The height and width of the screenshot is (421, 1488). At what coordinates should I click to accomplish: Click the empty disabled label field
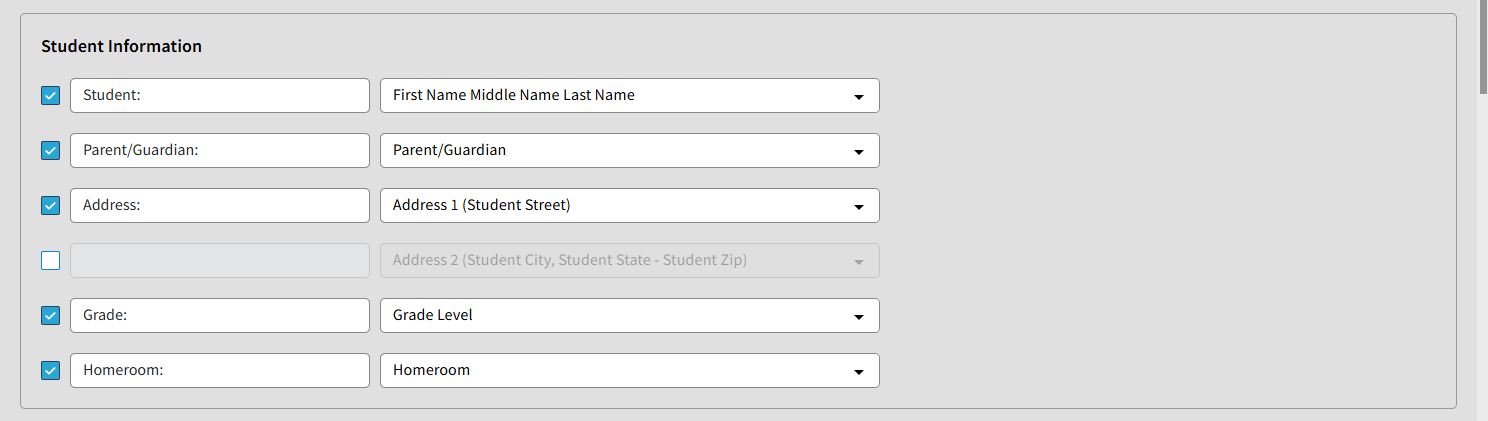(x=220, y=261)
